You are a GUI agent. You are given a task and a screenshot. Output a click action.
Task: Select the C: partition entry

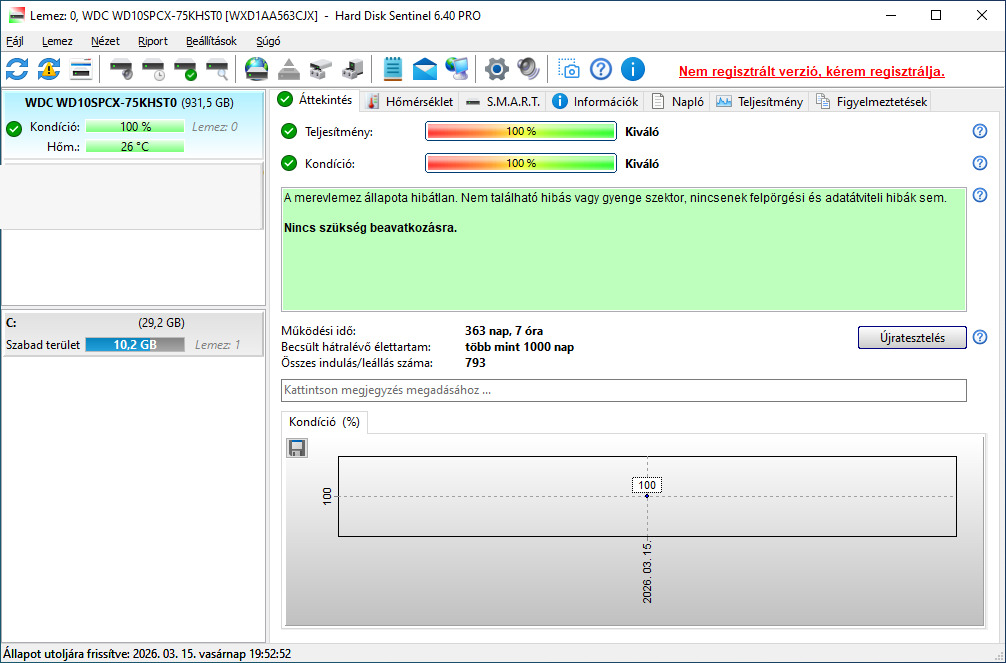[133, 334]
